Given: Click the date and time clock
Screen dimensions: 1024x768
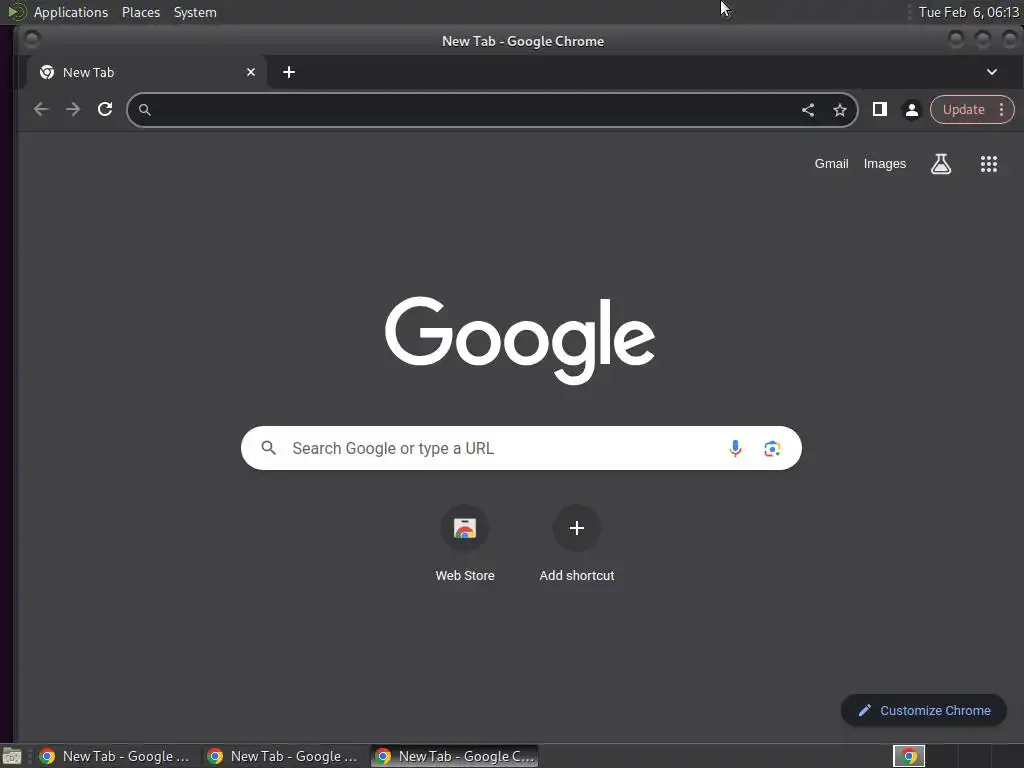Looking at the screenshot, I should pyautogui.click(x=968, y=12).
